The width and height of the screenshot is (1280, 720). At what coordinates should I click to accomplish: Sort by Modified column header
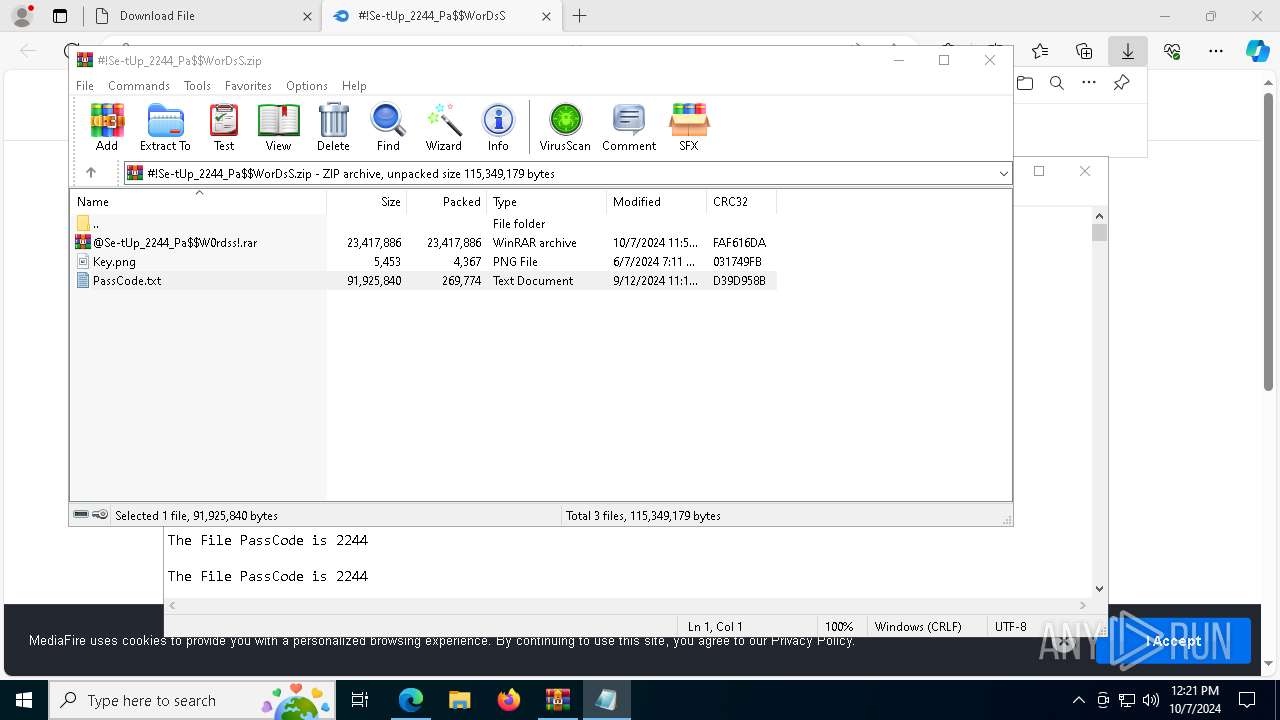point(656,201)
